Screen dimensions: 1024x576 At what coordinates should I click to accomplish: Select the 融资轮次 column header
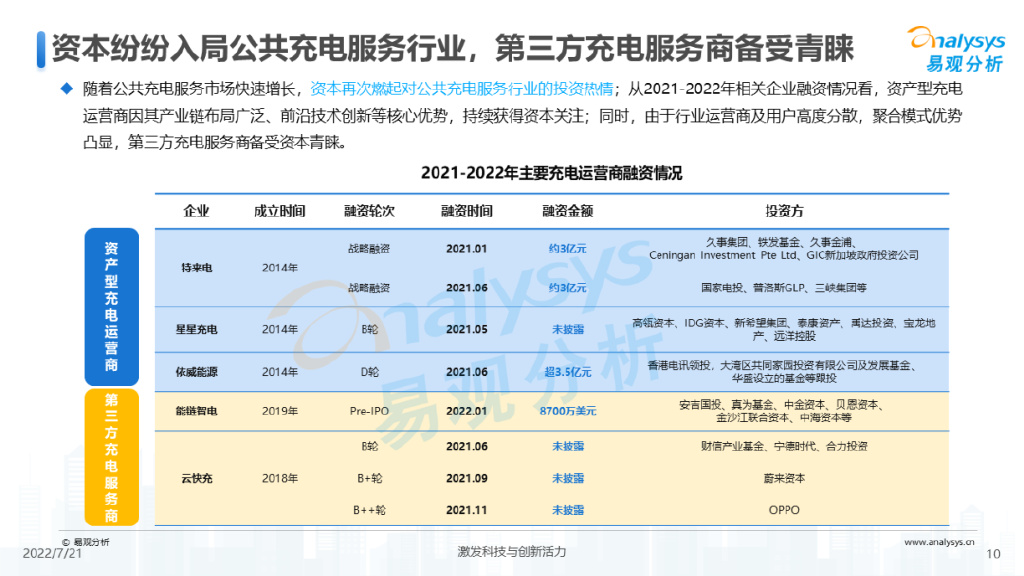(x=369, y=211)
